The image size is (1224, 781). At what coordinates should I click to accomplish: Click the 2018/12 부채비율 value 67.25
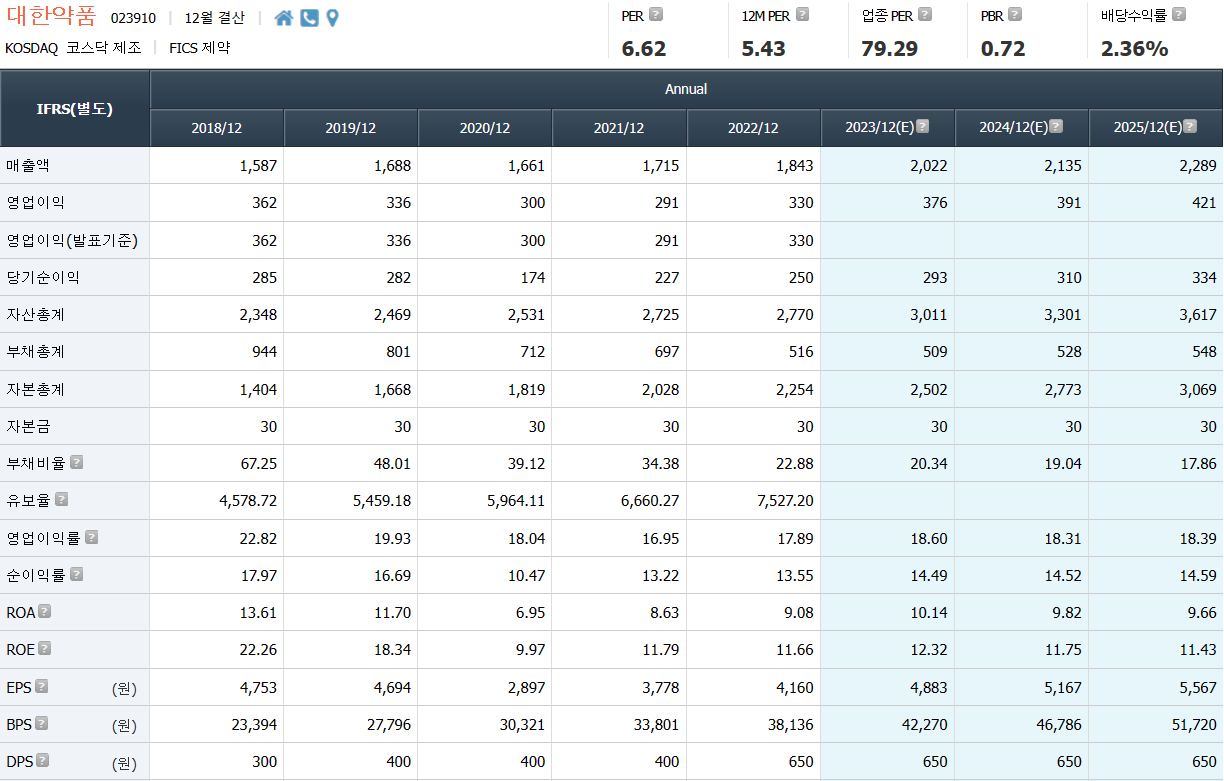258,463
